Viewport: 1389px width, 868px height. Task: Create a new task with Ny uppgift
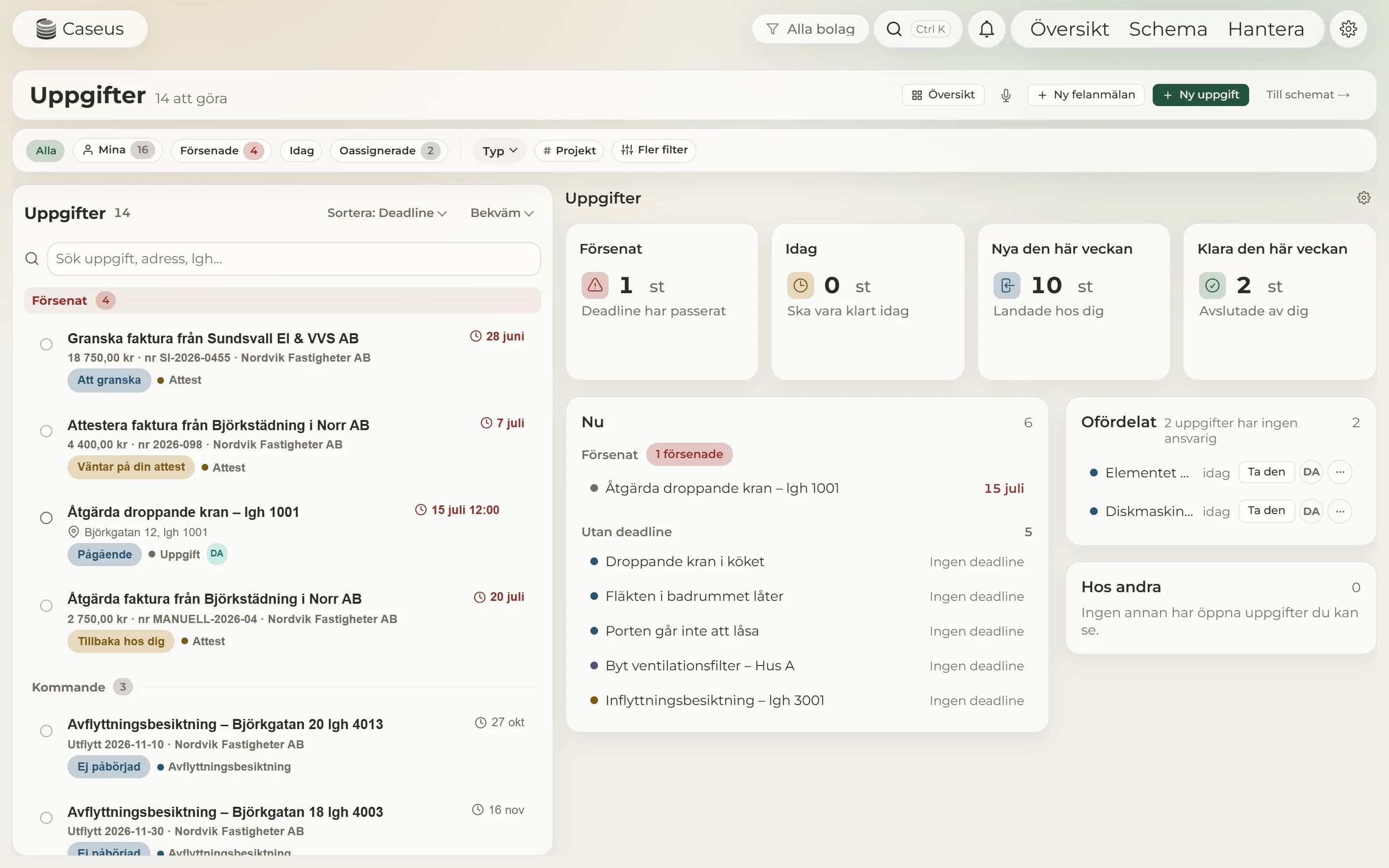(1200, 95)
